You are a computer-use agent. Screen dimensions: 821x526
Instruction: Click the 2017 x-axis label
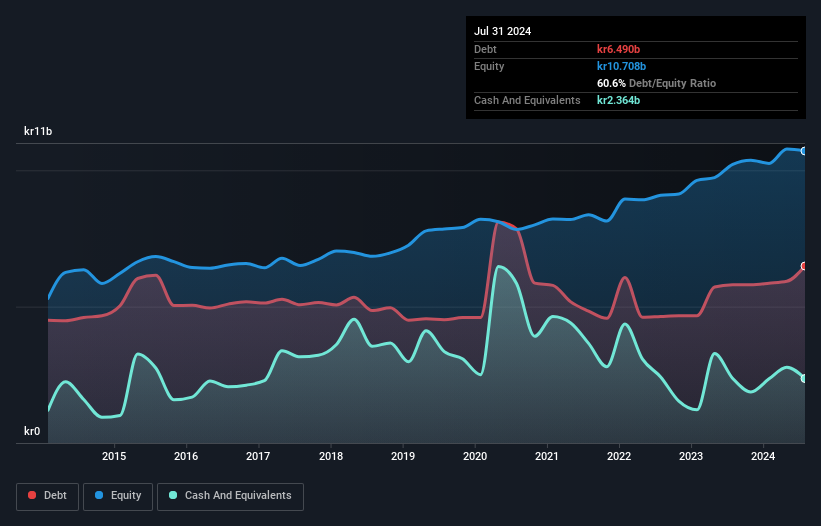tap(258, 456)
